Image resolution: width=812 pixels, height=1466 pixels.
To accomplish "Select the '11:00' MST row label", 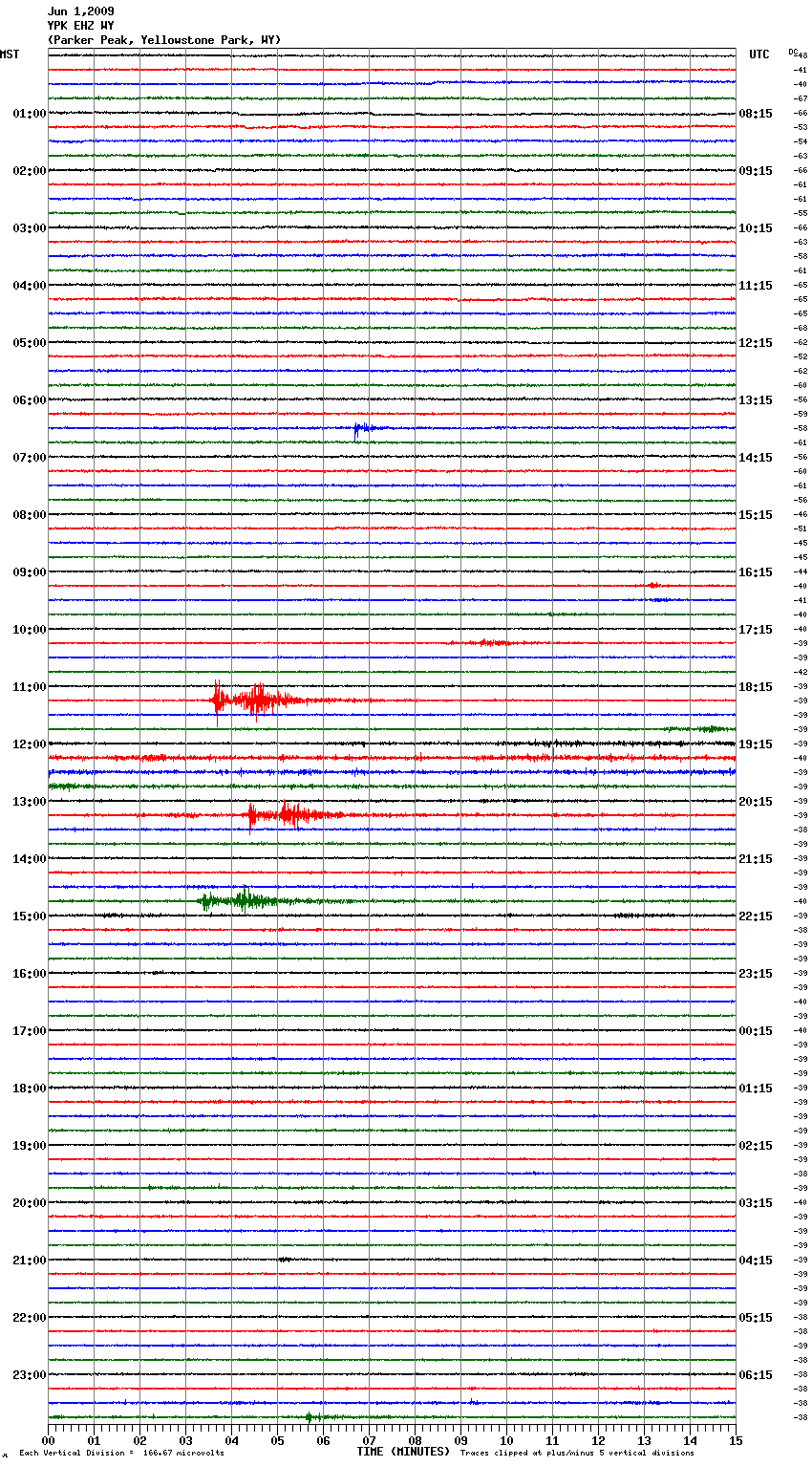I will [30, 687].
